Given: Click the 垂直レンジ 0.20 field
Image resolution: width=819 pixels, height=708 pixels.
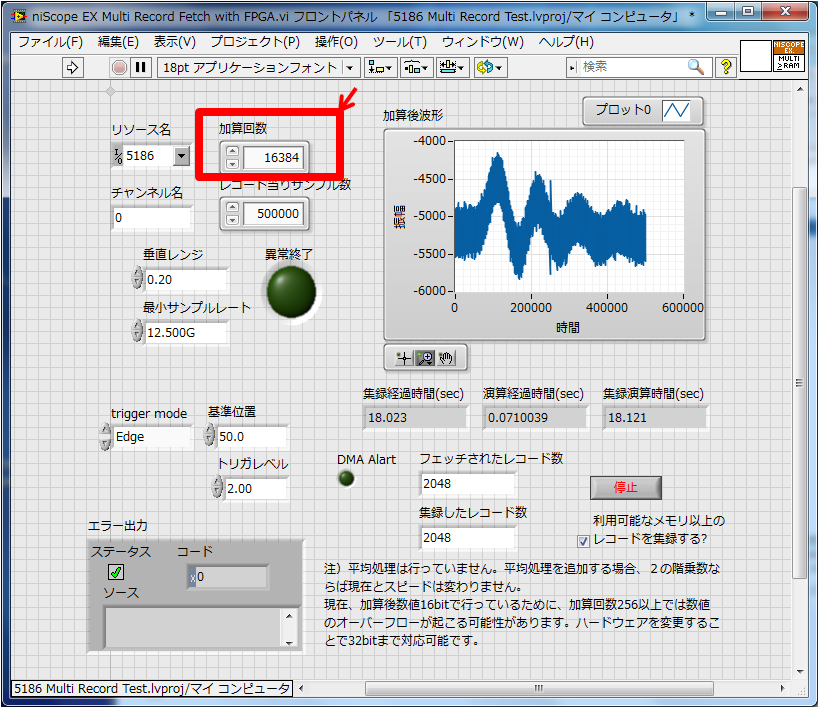Looking at the screenshot, I should click(x=186, y=280).
